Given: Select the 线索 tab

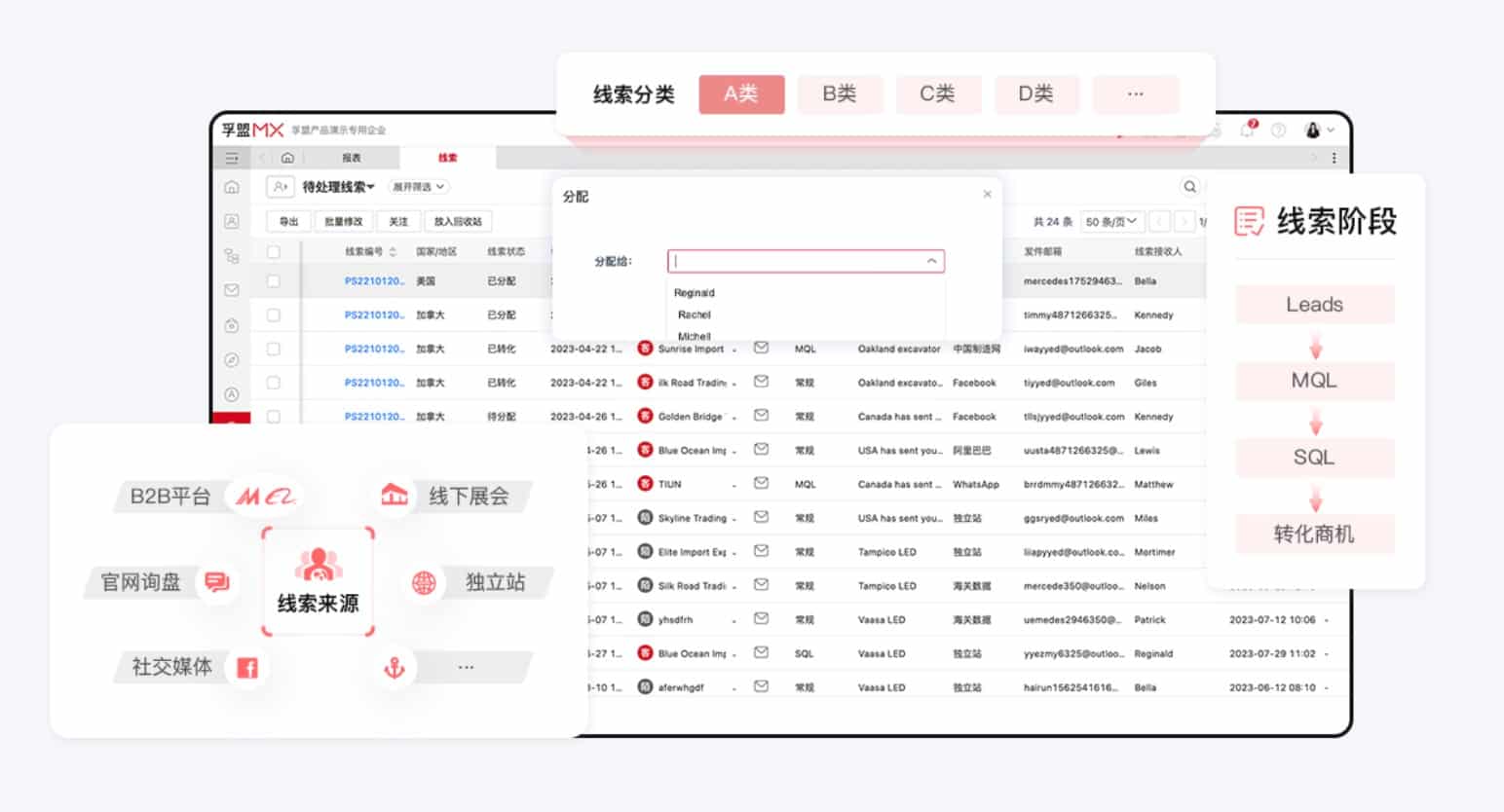Looking at the screenshot, I should click(447, 158).
